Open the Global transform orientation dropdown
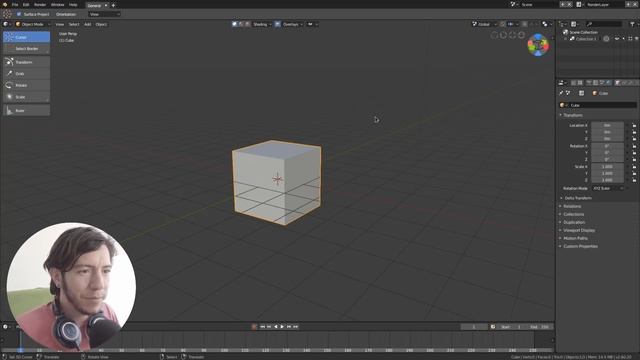 (484, 24)
